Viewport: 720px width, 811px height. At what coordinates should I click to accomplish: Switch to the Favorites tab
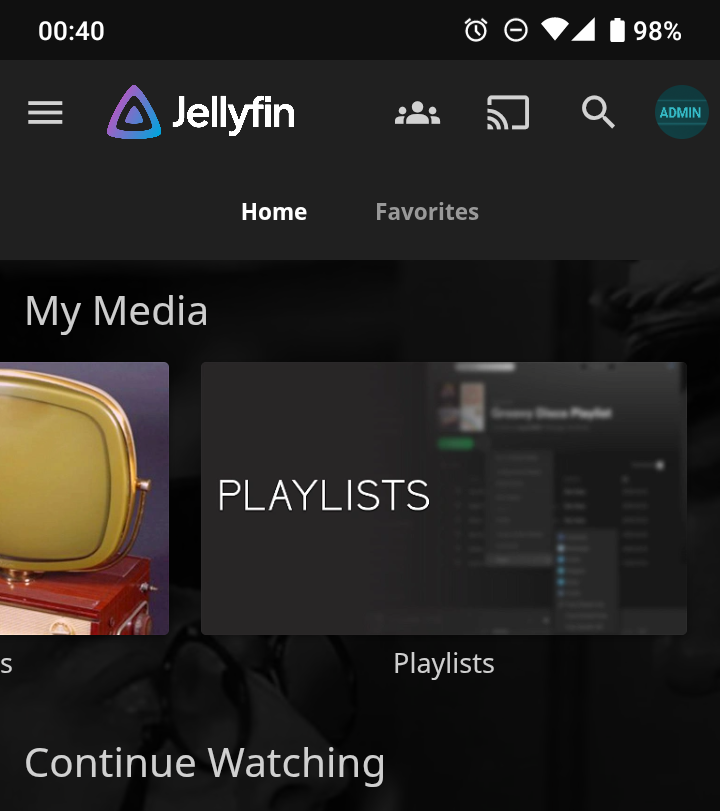[427, 212]
